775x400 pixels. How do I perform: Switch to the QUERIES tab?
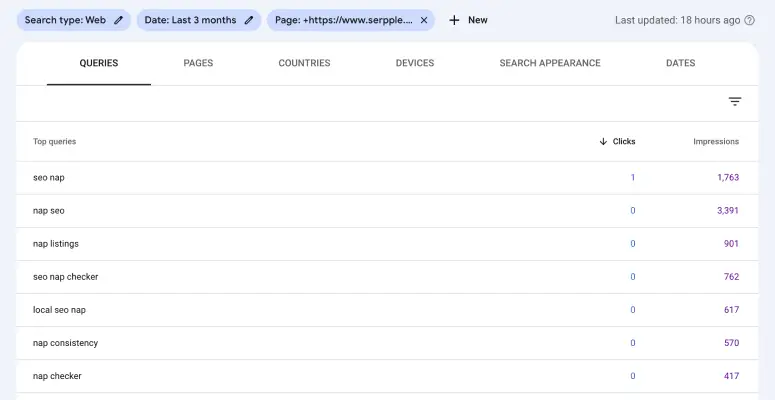99,63
